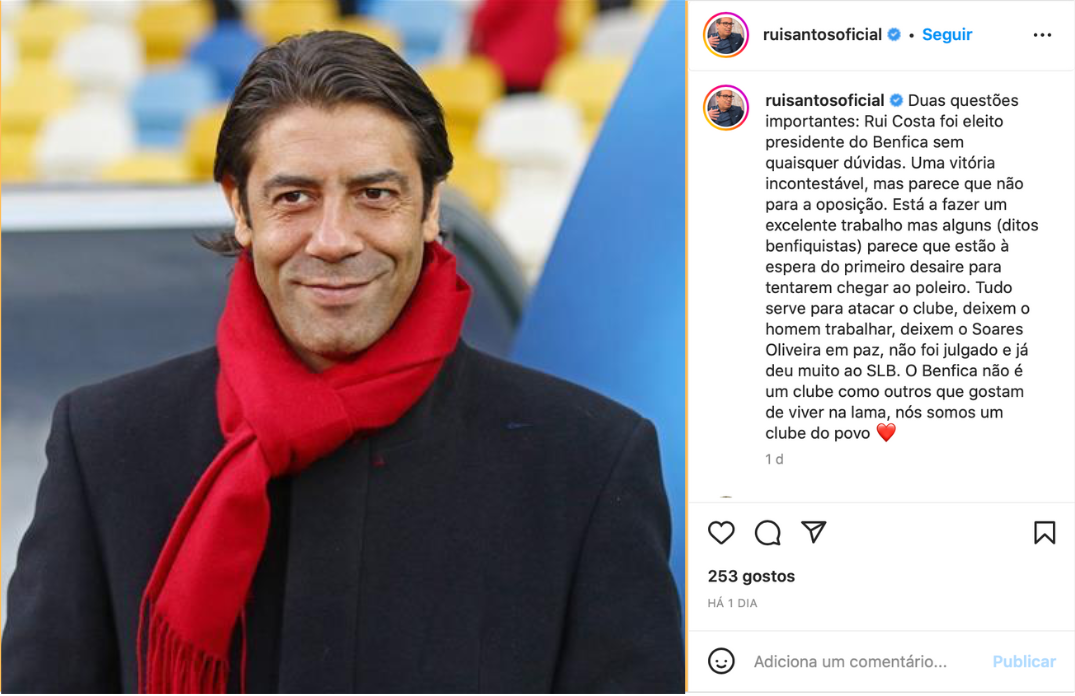This screenshot has width=1075, height=696.
Task: Click the header profile avatar
Action: [x=725, y=34]
